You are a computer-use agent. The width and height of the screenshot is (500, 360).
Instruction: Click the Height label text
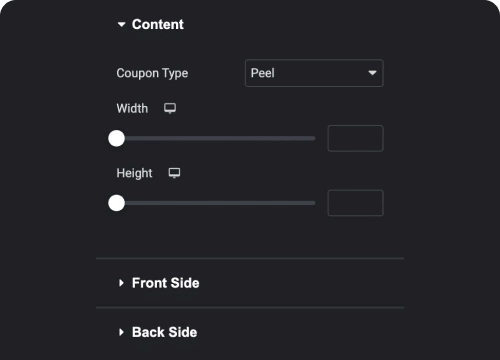click(134, 173)
